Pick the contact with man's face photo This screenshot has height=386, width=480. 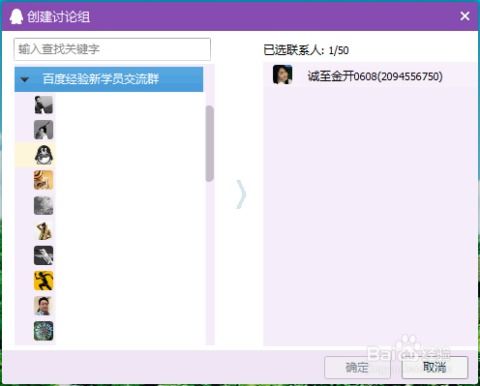click(x=109, y=306)
